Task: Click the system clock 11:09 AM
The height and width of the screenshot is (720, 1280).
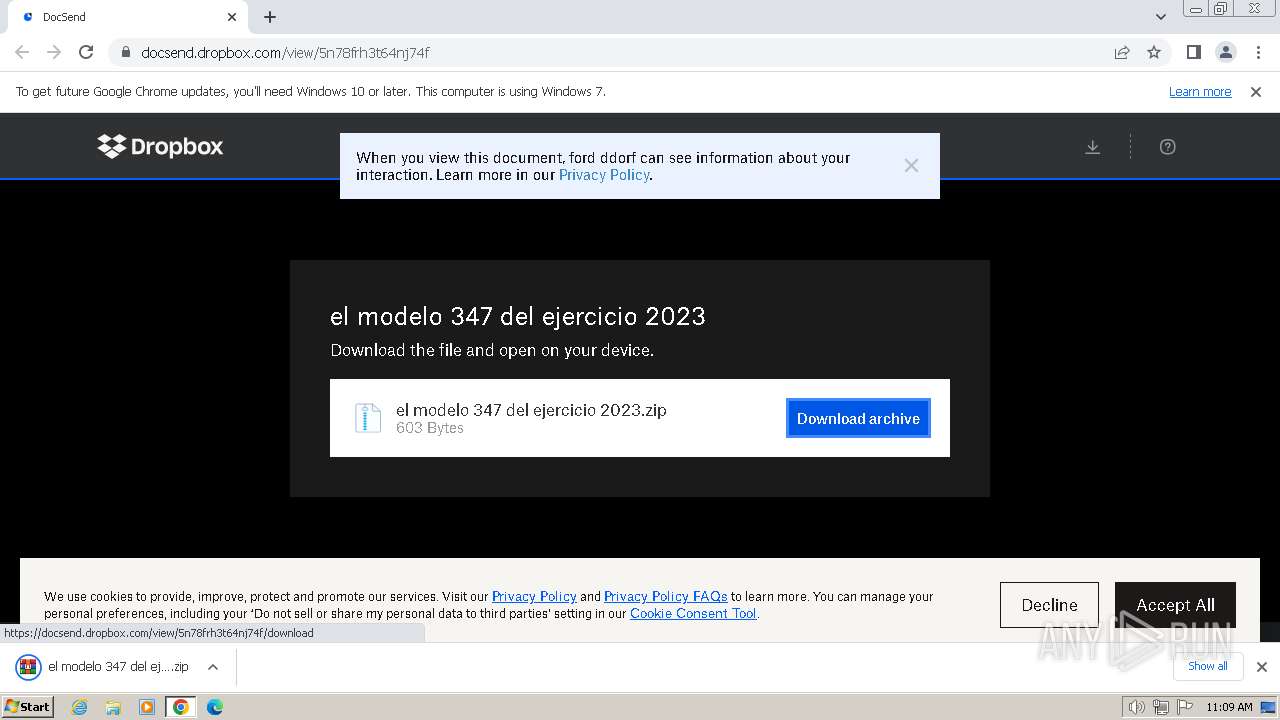Action: (x=1229, y=707)
